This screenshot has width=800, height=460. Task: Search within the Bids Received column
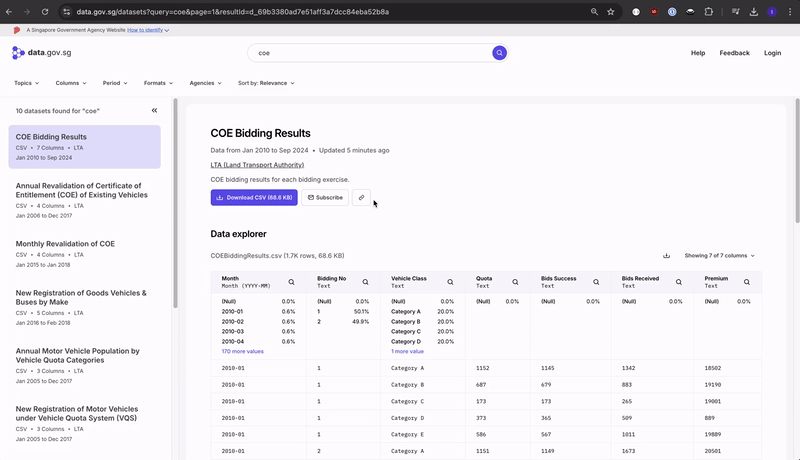(679, 282)
